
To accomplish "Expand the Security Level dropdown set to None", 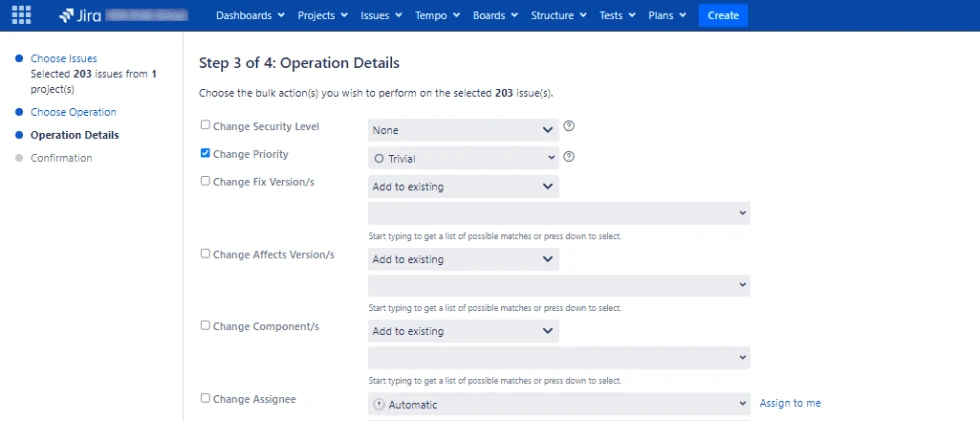I will (x=463, y=130).
